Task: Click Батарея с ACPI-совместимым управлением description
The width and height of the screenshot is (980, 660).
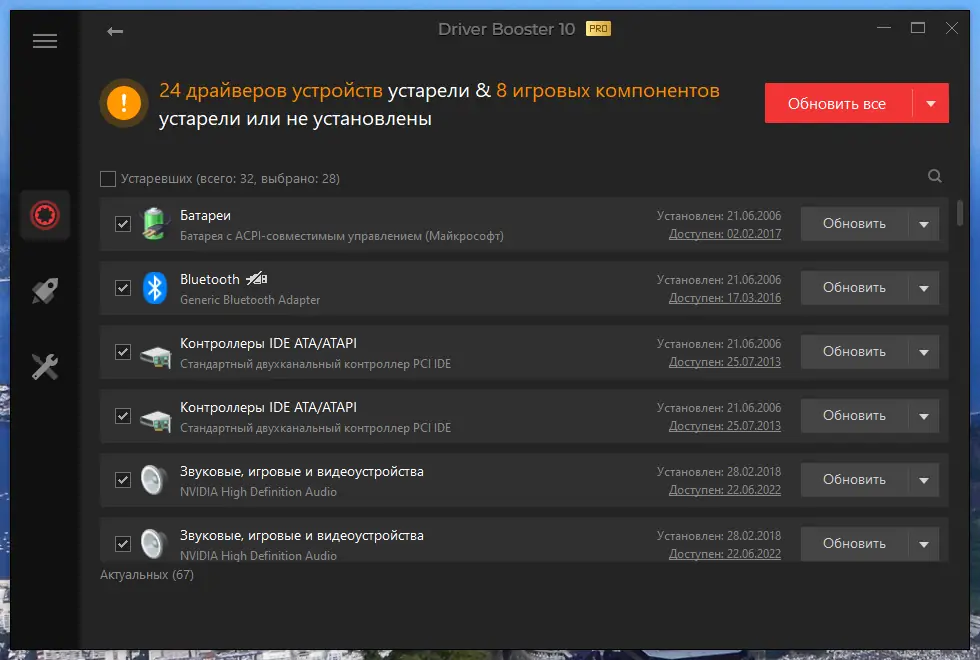Action: tap(342, 236)
